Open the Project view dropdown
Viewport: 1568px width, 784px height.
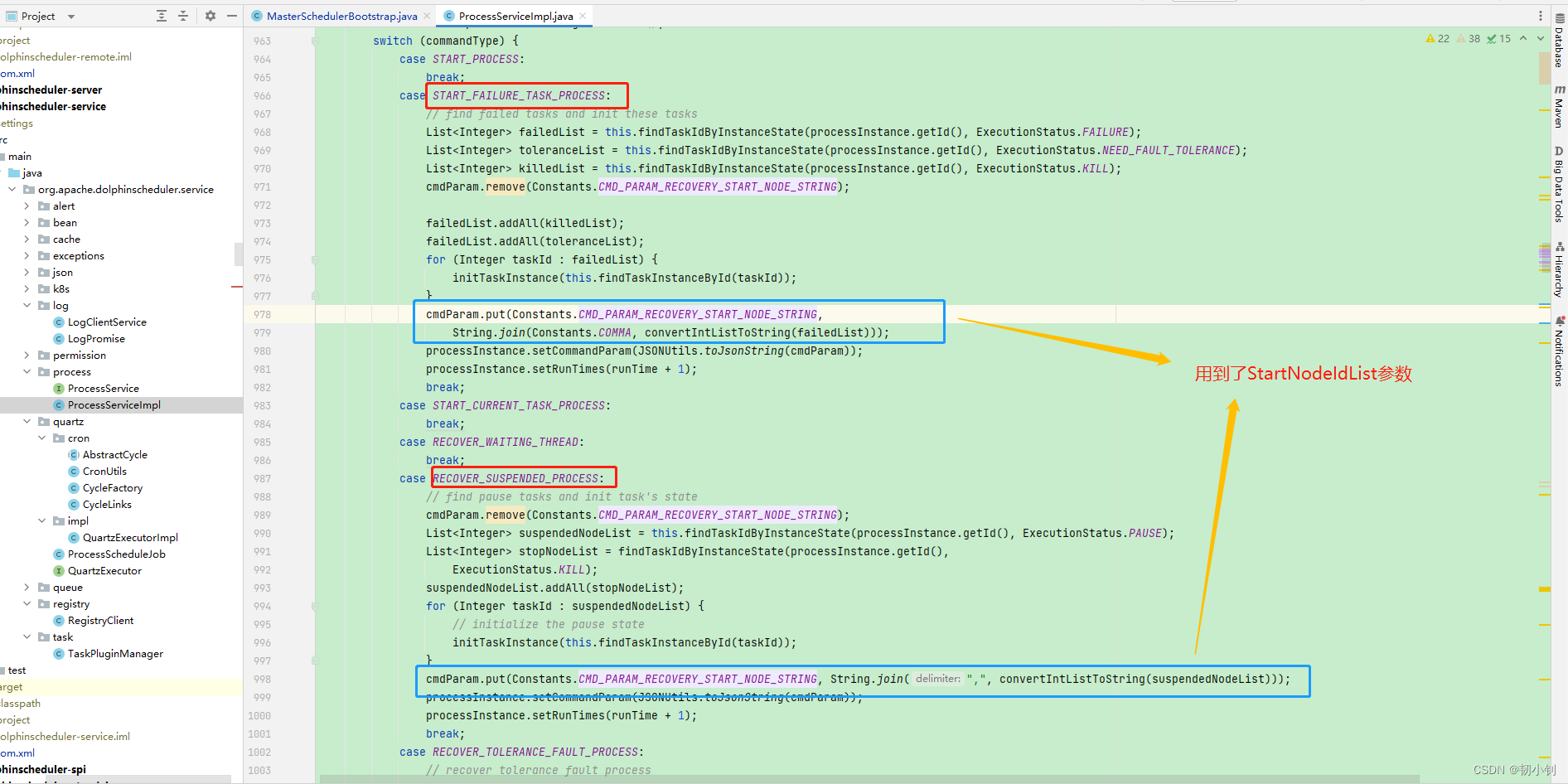(x=70, y=17)
